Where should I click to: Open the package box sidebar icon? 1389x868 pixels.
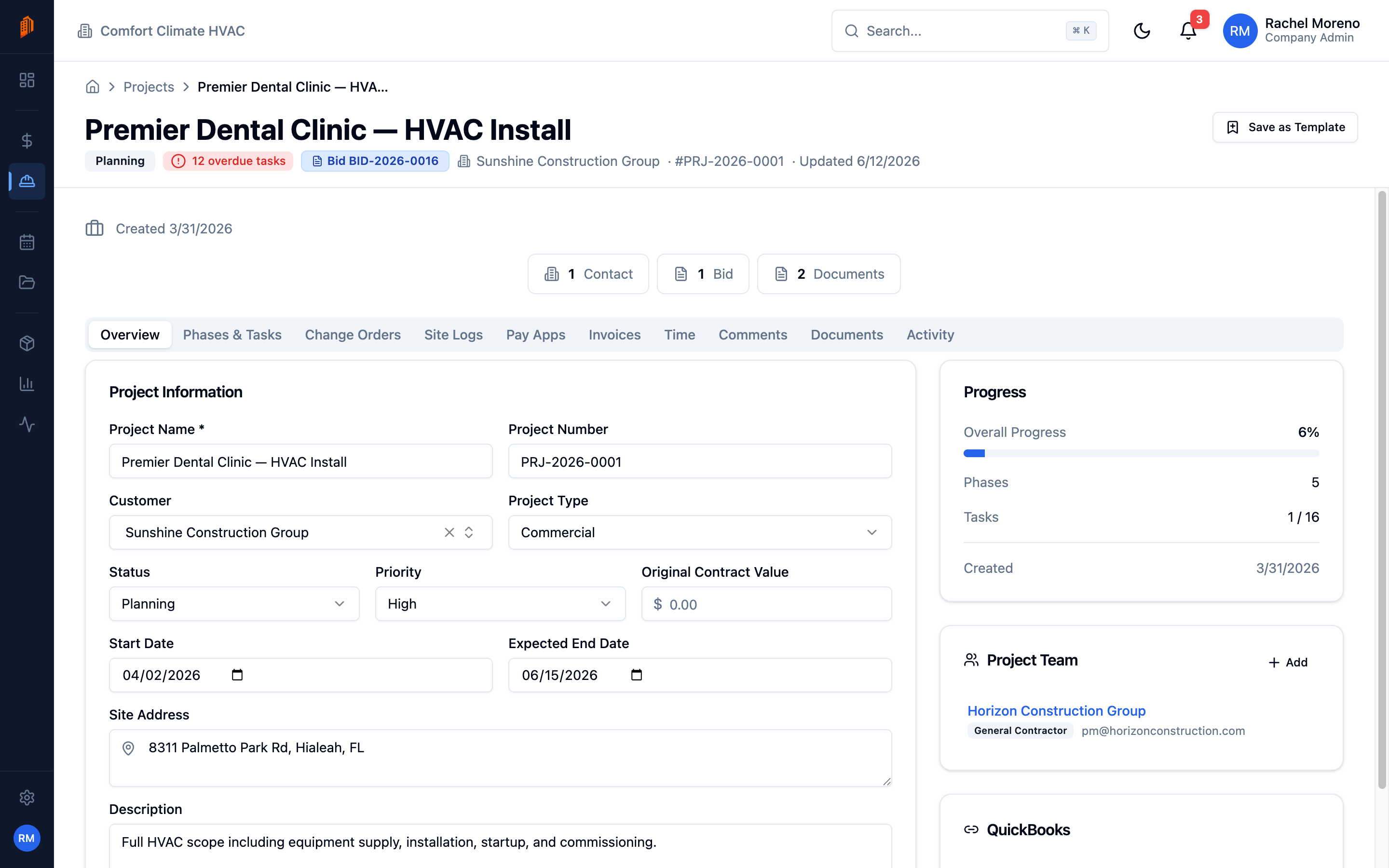pyautogui.click(x=27, y=343)
